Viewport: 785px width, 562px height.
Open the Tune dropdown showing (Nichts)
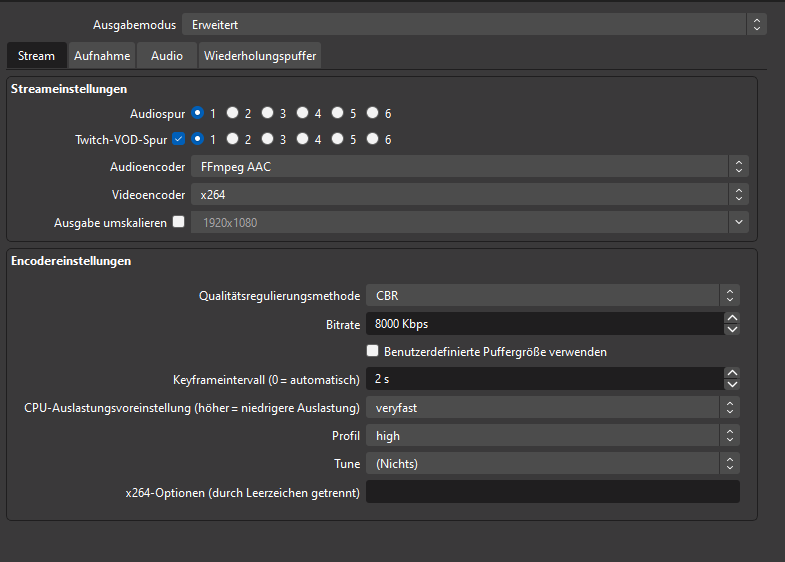click(x=553, y=463)
